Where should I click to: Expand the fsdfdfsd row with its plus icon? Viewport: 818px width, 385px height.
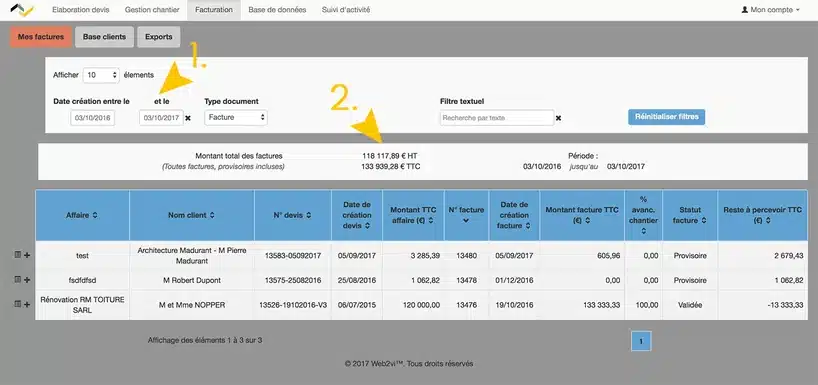(27, 280)
